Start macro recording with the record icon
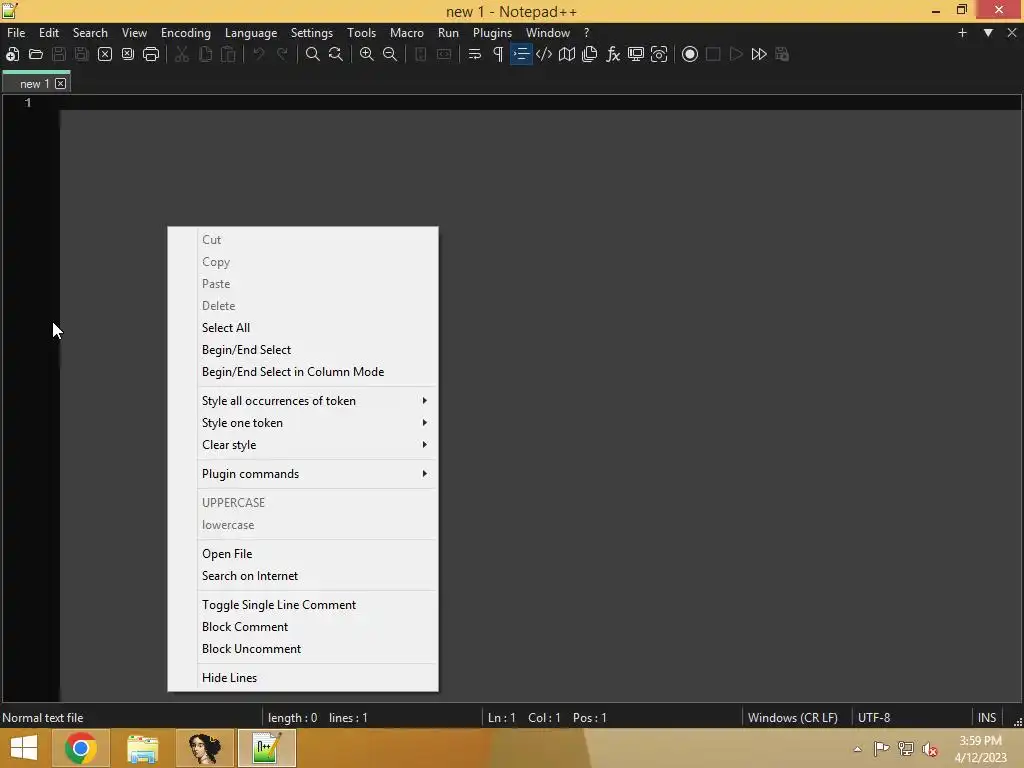The width and height of the screenshot is (1024, 768). [690, 54]
